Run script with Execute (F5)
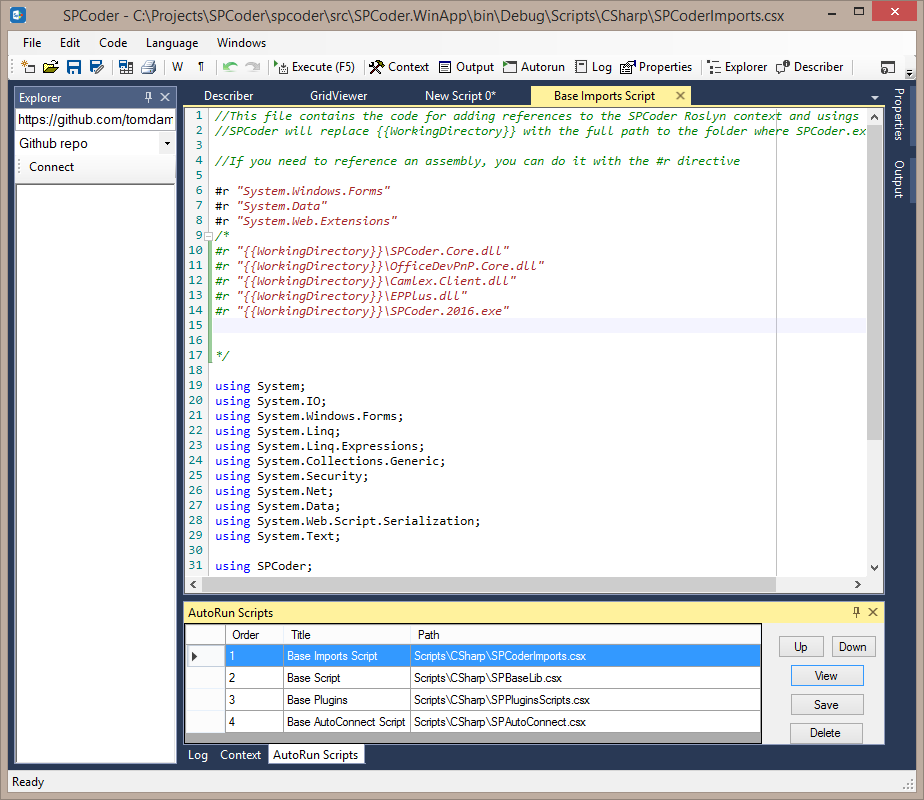Screen dimensions: 924x800 (x=315, y=67)
